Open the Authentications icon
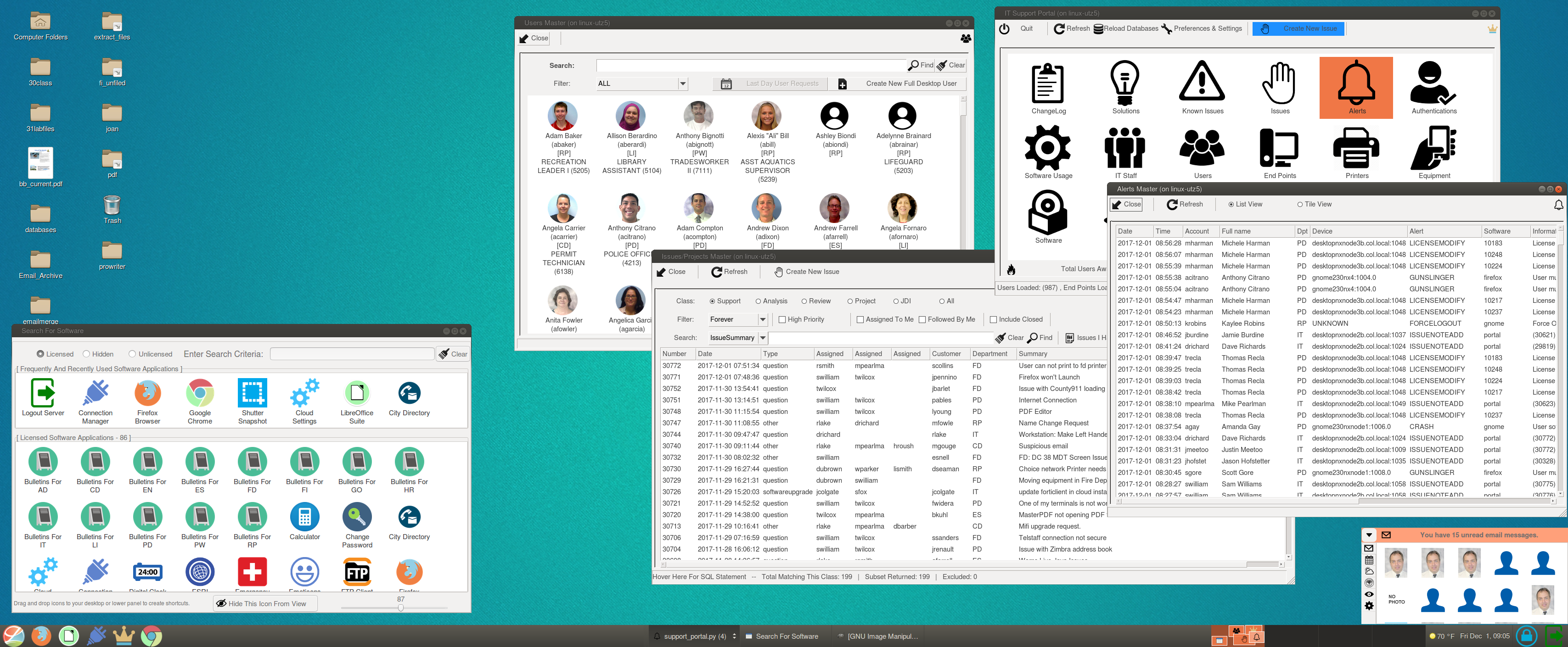The width and height of the screenshot is (1568, 647). [x=1433, y=88]
